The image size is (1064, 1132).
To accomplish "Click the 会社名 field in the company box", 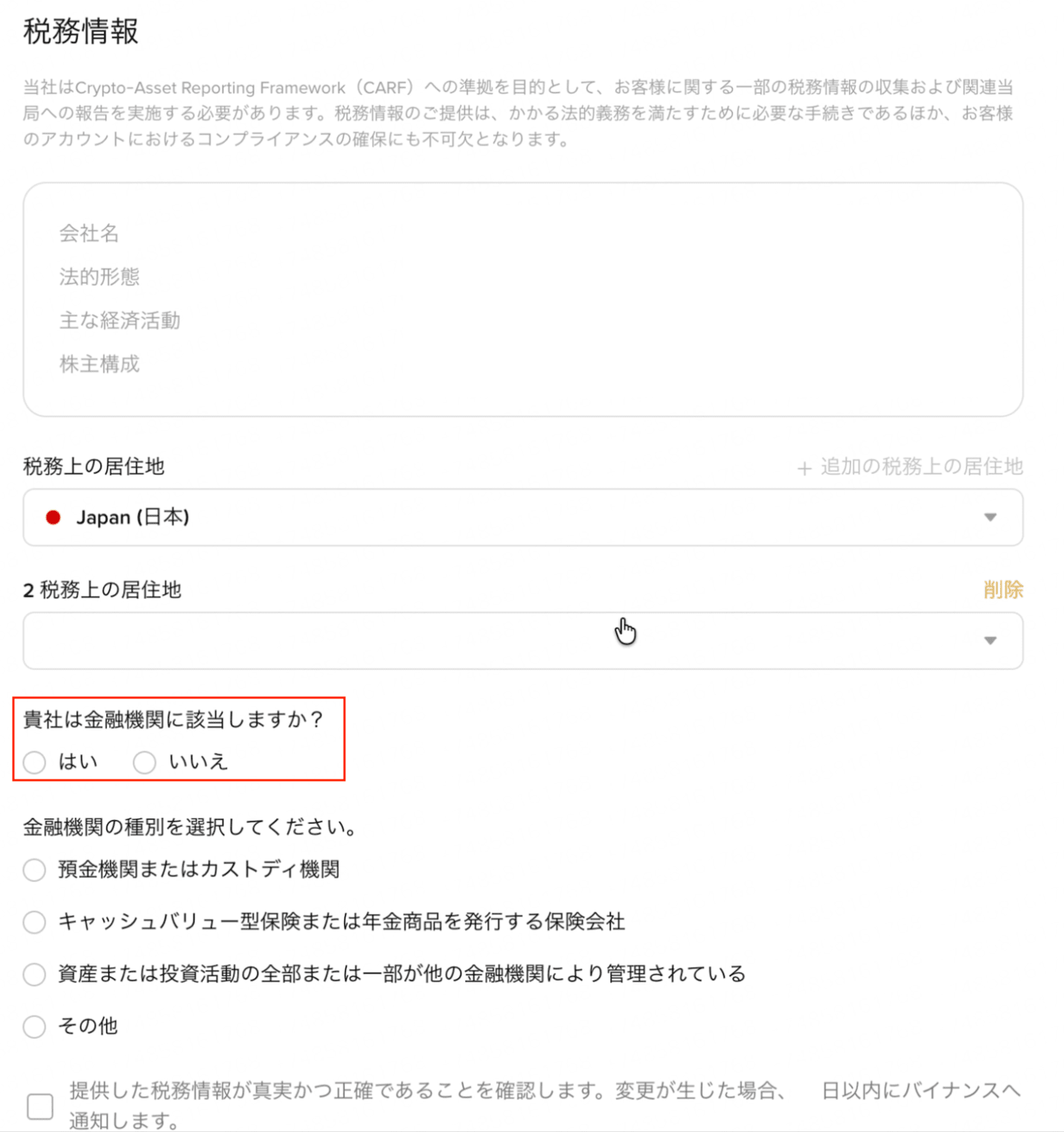I will tap(89, 234).
